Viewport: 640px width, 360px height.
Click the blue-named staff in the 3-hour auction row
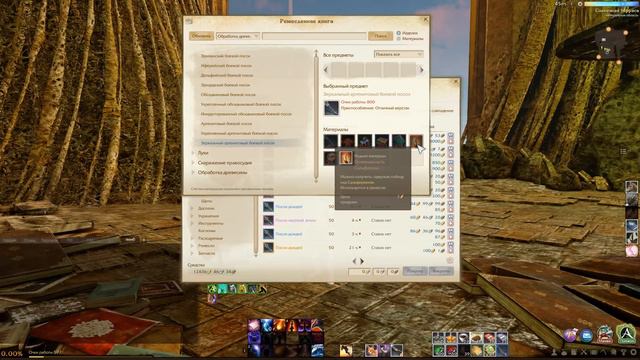(x=289, y=234)
